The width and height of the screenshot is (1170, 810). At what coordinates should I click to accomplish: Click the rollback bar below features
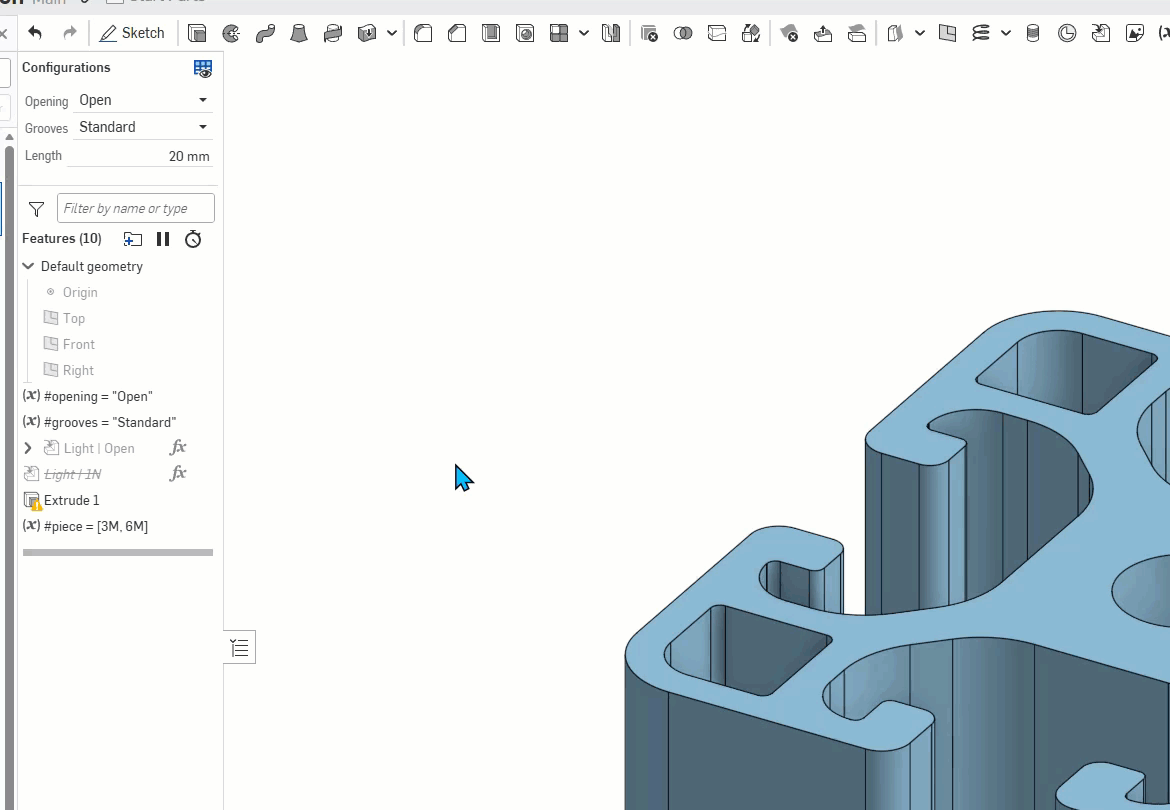[x=118, y=553]
